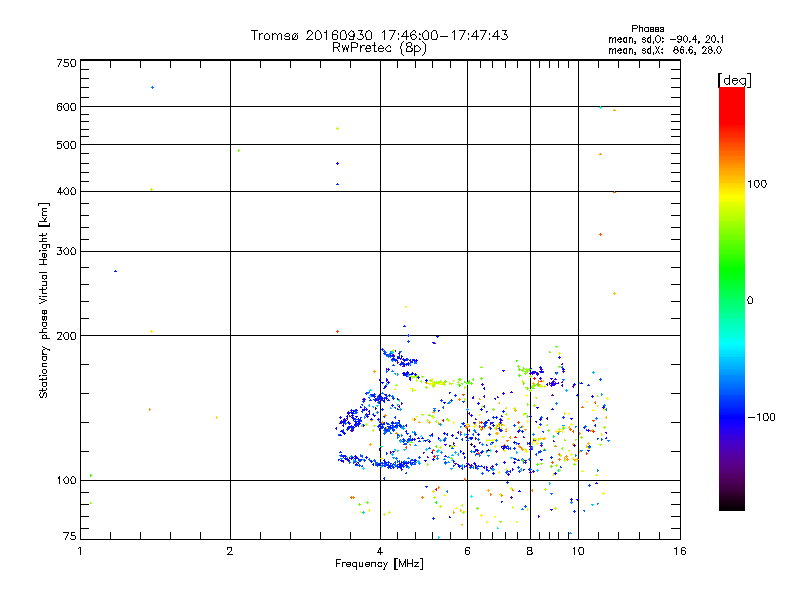This screenshot has width=800, height=600.
Task: Click the y-axis label '400'
Action: [x=66, y=192]
